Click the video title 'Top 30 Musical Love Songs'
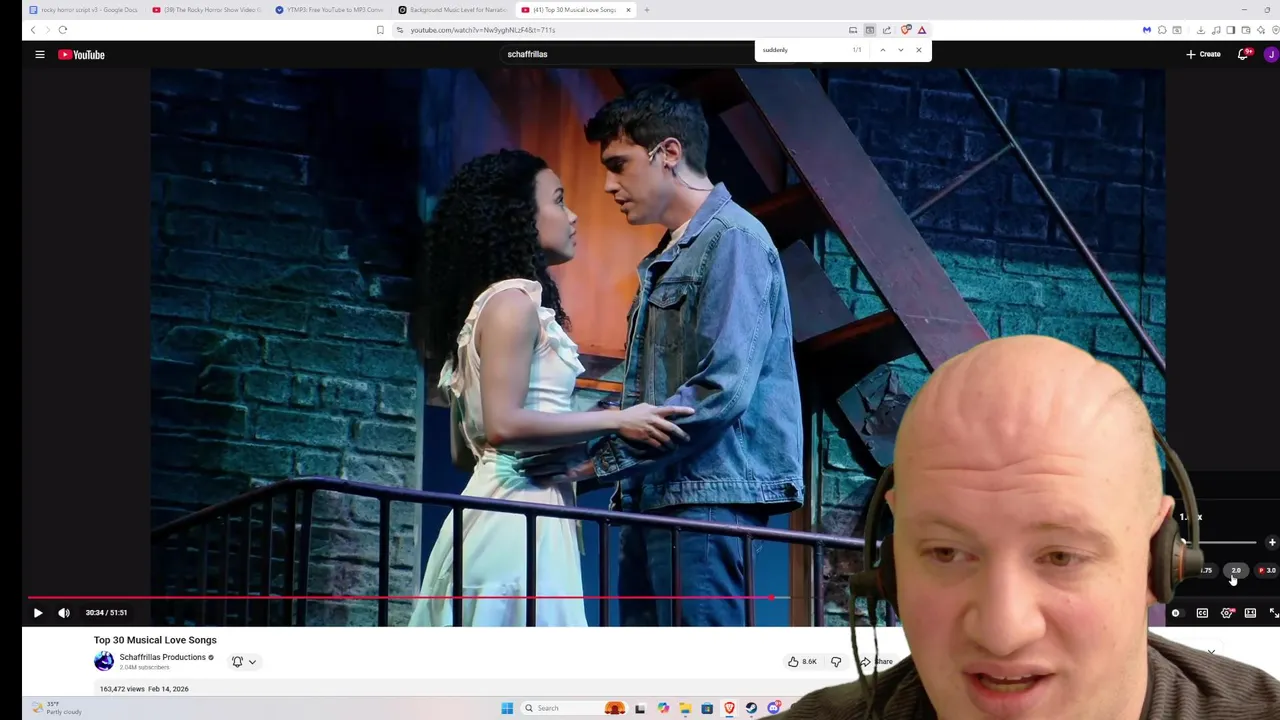The image size is (1280, 720). point(155,640)
